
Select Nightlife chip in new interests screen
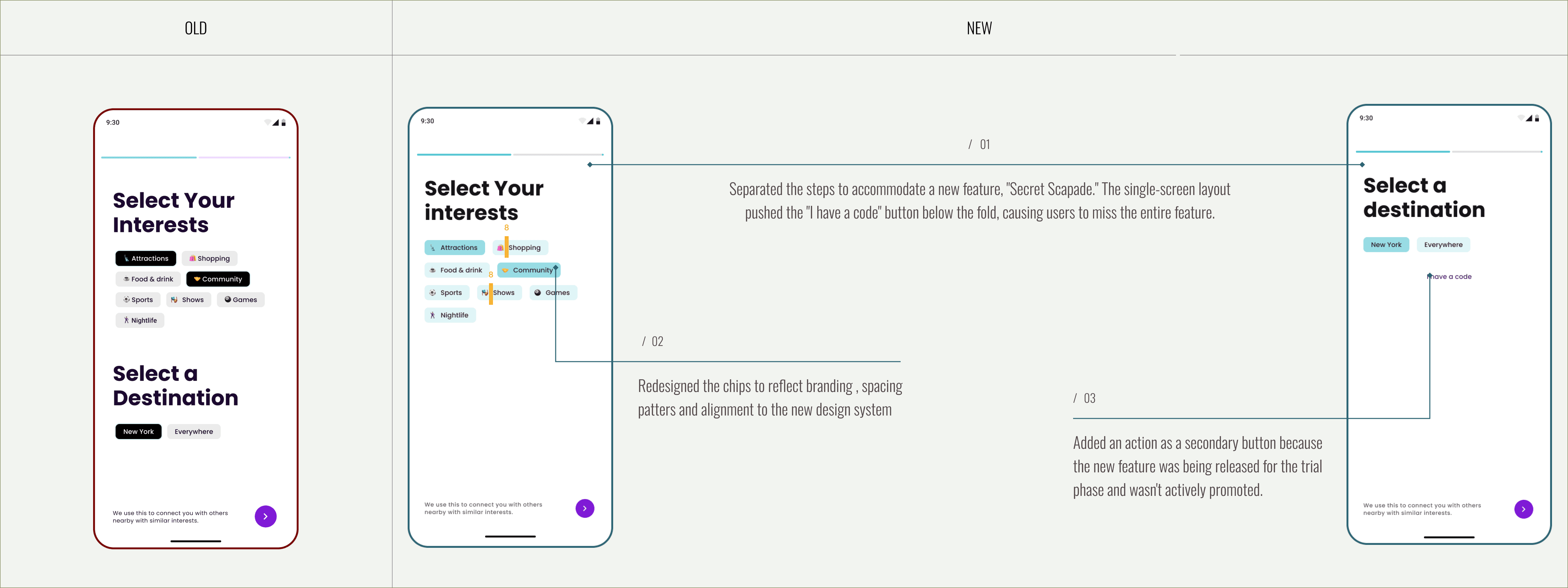[450, 315]
